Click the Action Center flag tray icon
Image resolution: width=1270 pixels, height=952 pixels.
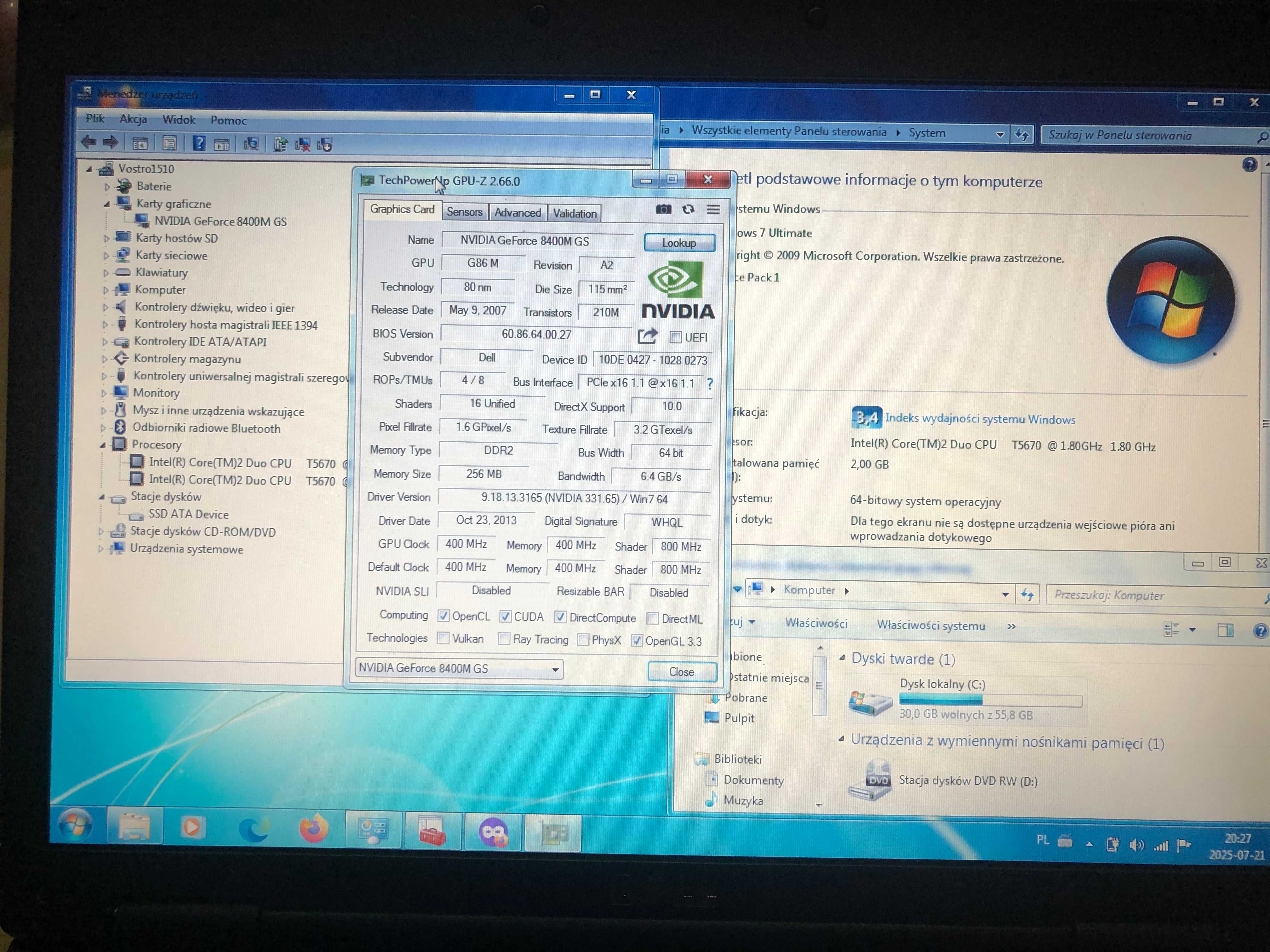(x=1184, y=845)
